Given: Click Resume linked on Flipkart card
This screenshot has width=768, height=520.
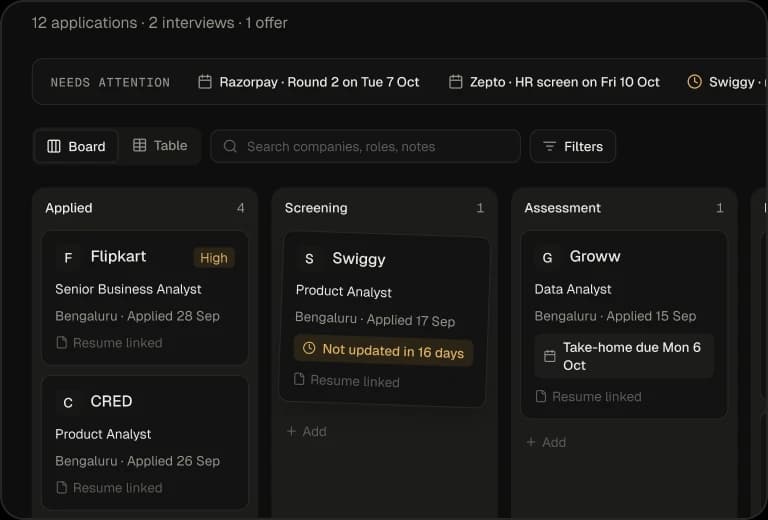Looking at the screenshot, I should click(x=109, y=343).
